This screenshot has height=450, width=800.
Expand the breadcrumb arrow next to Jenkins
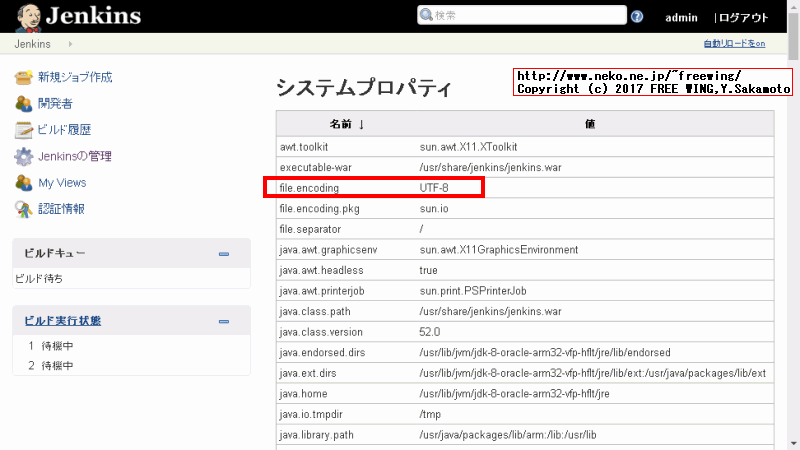pyautogui.click(x=70, y=44)
